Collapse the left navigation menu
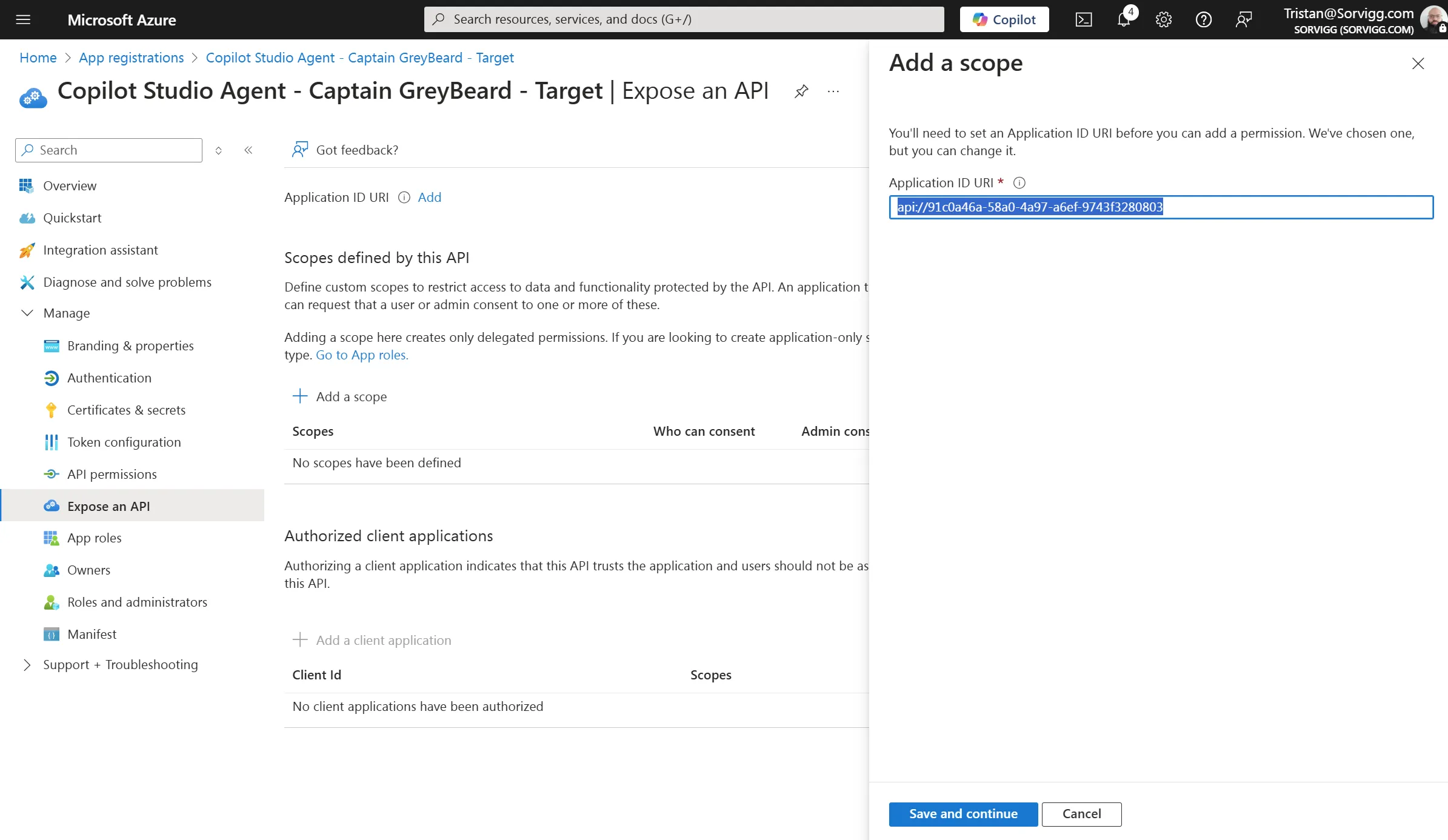This screenshot has height=840, width=1448. pos(249,150)
